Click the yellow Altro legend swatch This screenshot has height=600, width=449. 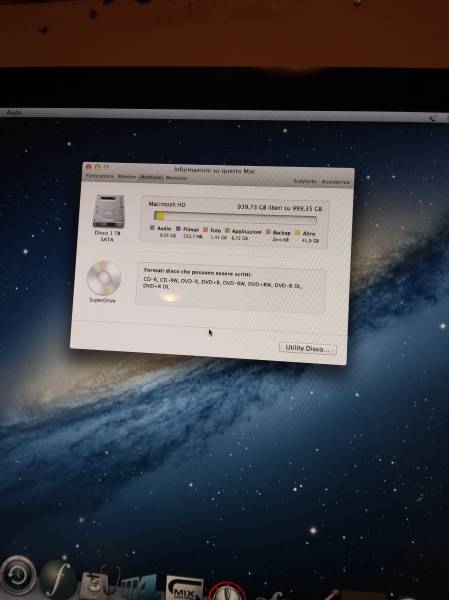[x=297, y=233]
